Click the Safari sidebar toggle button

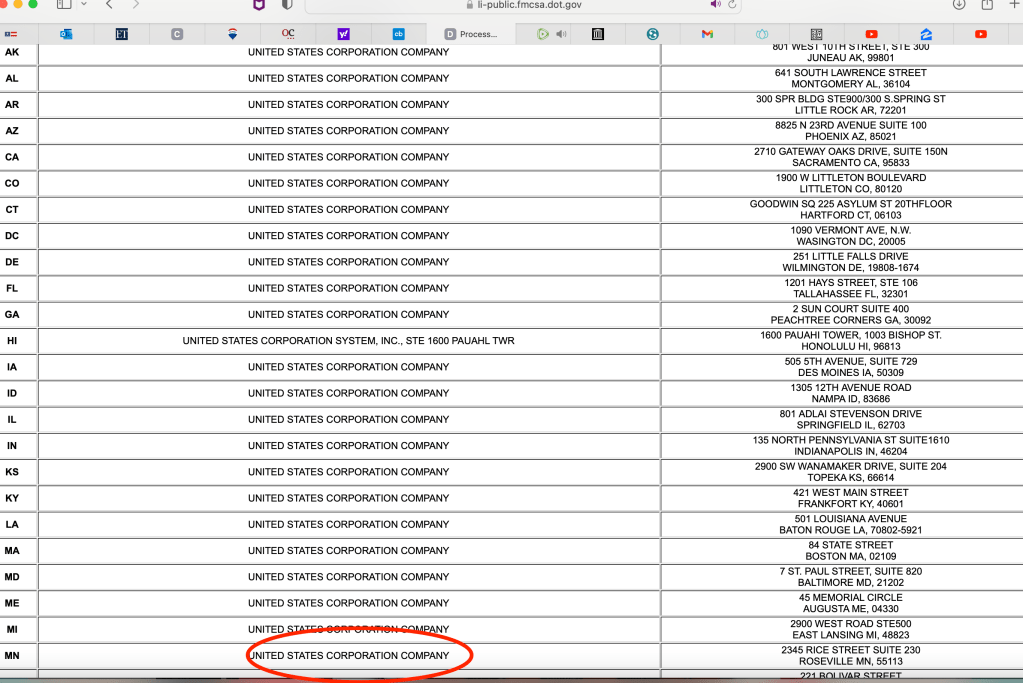[x=64, y=5]
